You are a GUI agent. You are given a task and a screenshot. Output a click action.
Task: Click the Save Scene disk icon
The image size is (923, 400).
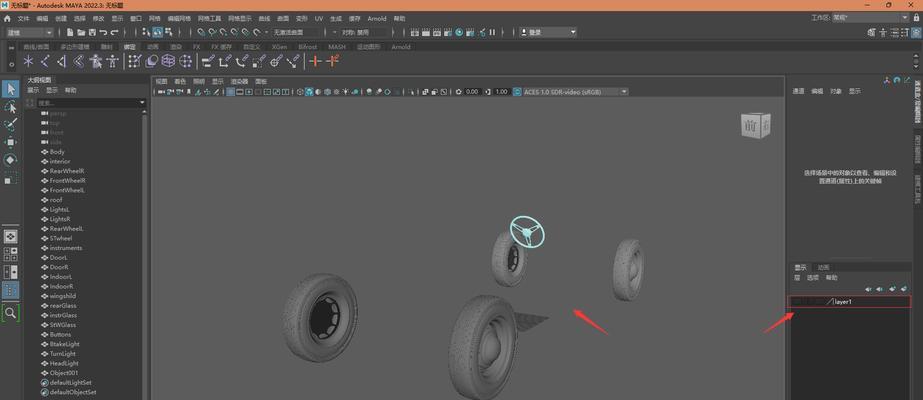tap(92, 32)
